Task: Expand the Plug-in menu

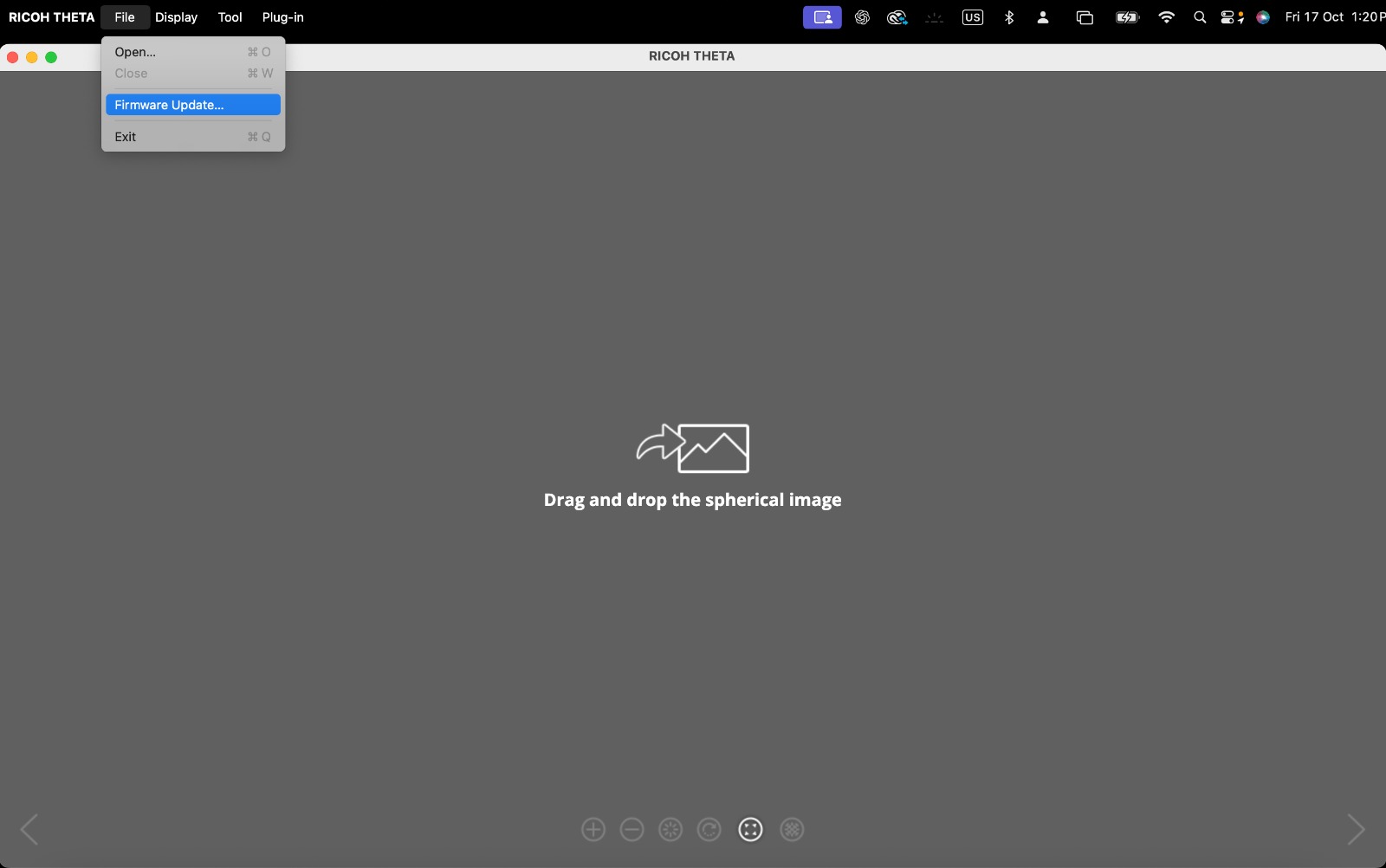Action: point(282,17)
